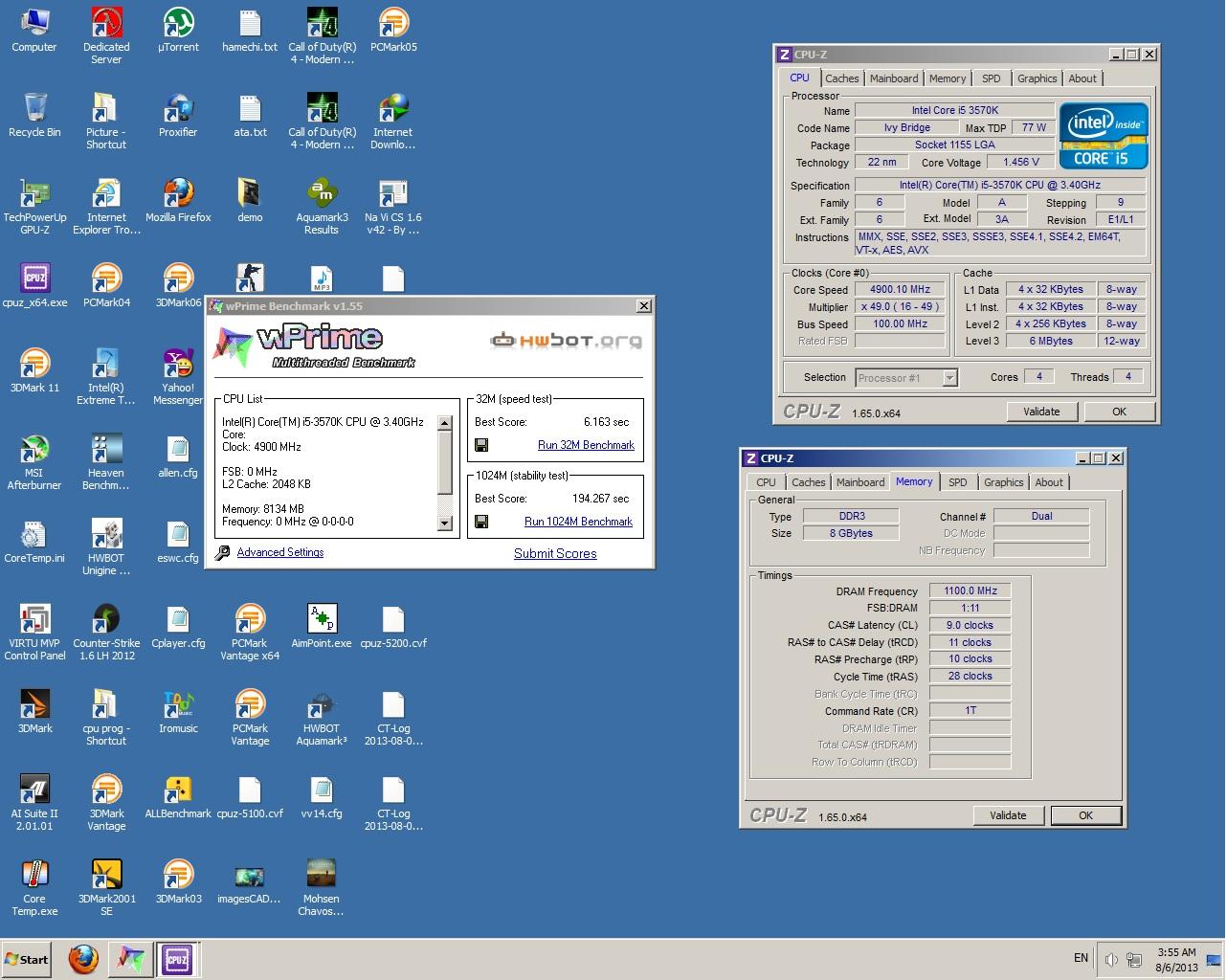Launch PCMark Vantage x64 icon
Image resolution: width=1227 pixels, height=980 pixels.
(250, 632)
